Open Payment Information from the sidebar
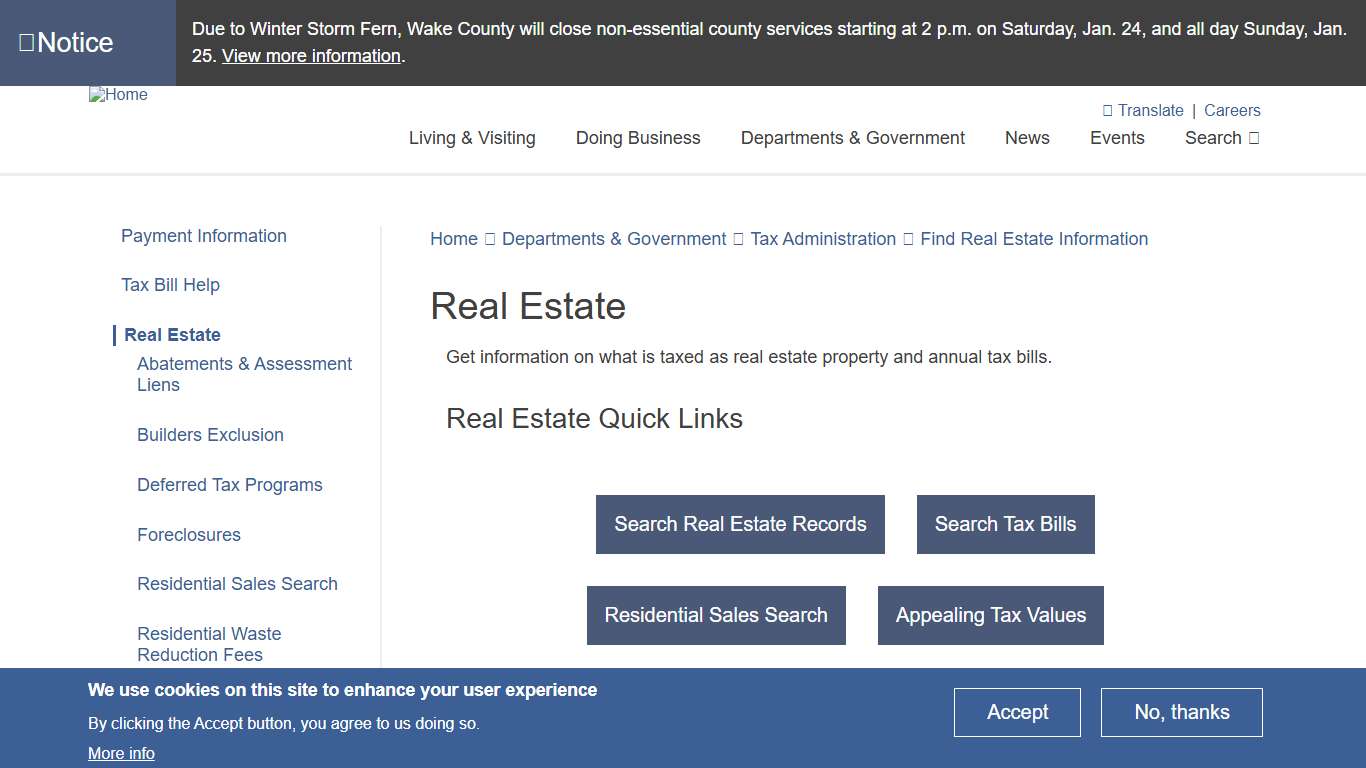Screen dimensions: 1366x768 click(x=203, y=235)
